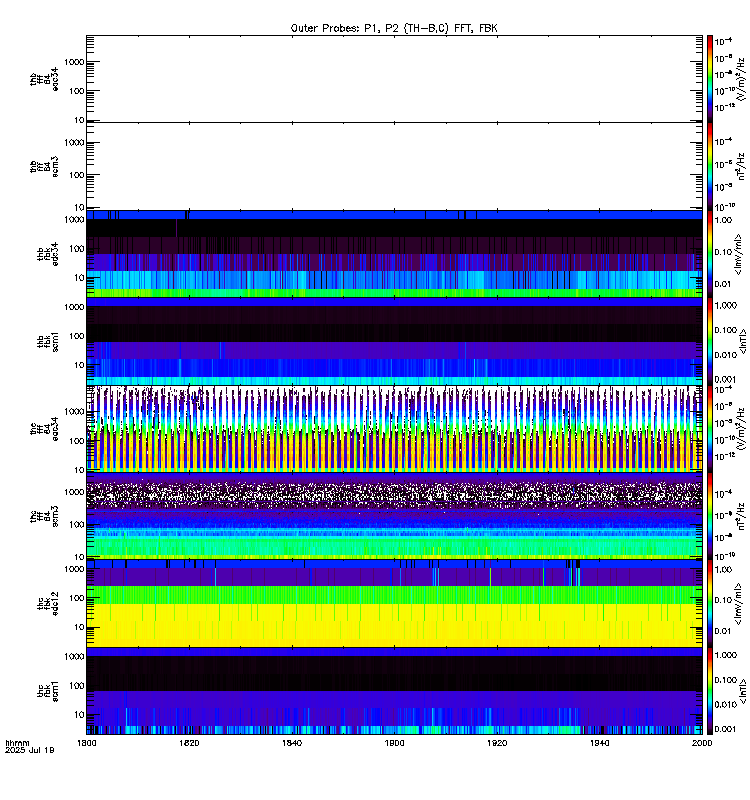This screenshot has width=750, height=800.
Task: Select the 1940 time axis label
Action: 599,743
